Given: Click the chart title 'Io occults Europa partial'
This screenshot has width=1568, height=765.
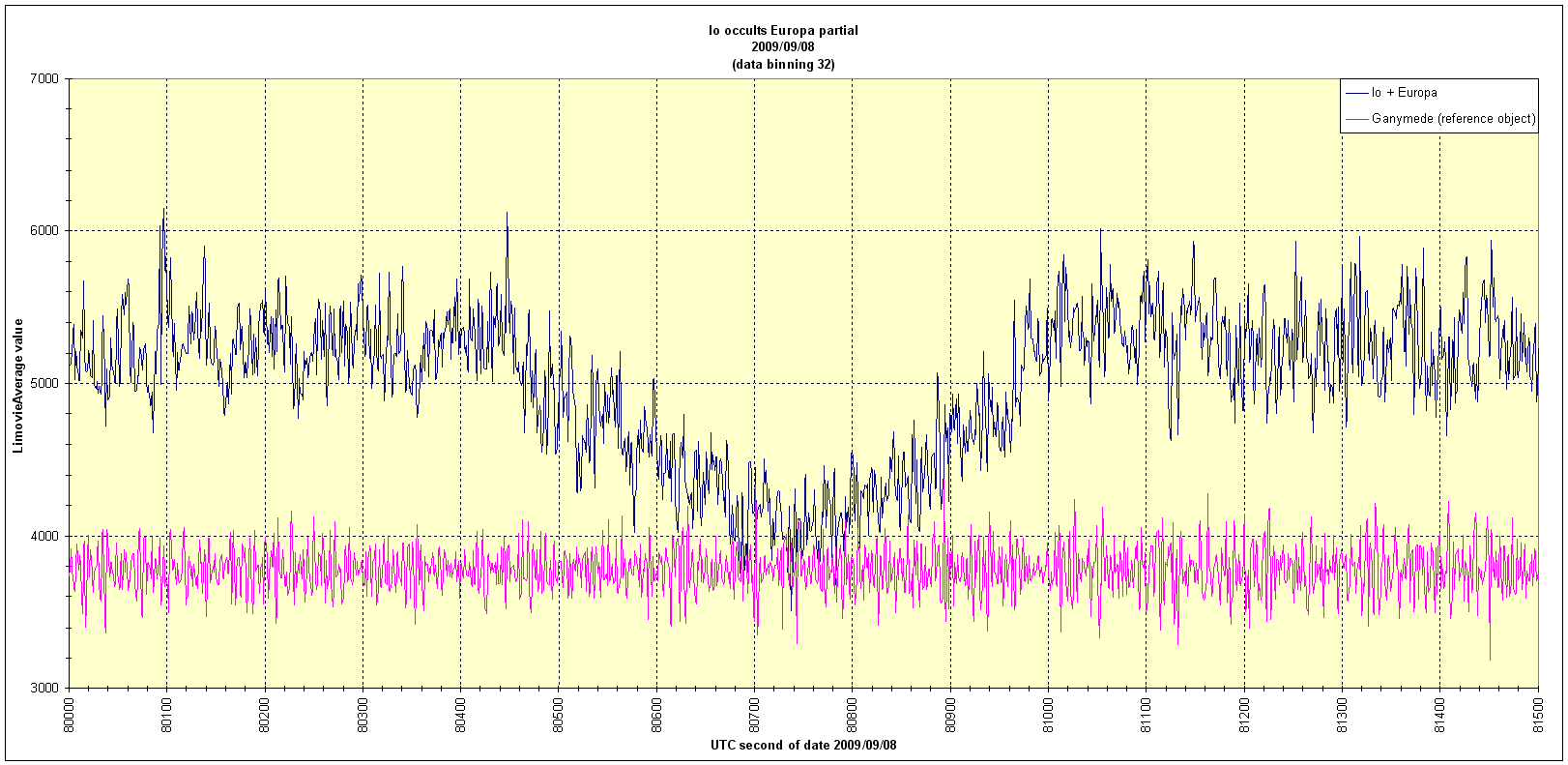Looking at the screenshot, I should coord(783,30).
